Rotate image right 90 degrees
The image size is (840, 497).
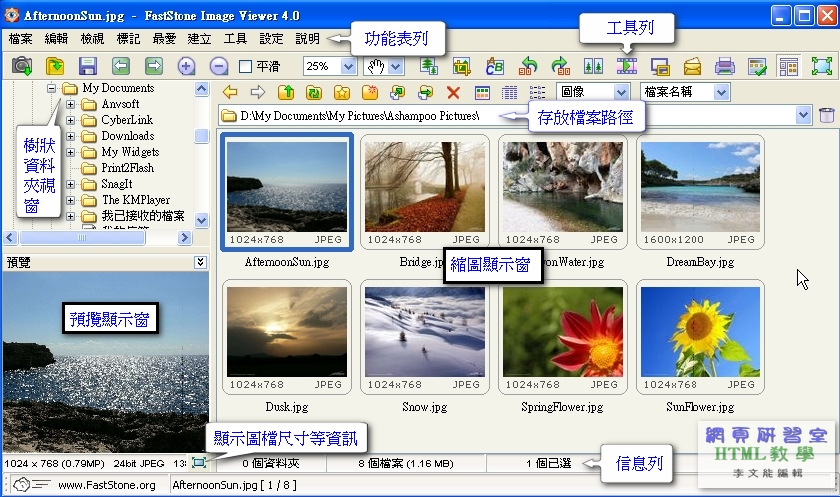(x=561, y=66)
